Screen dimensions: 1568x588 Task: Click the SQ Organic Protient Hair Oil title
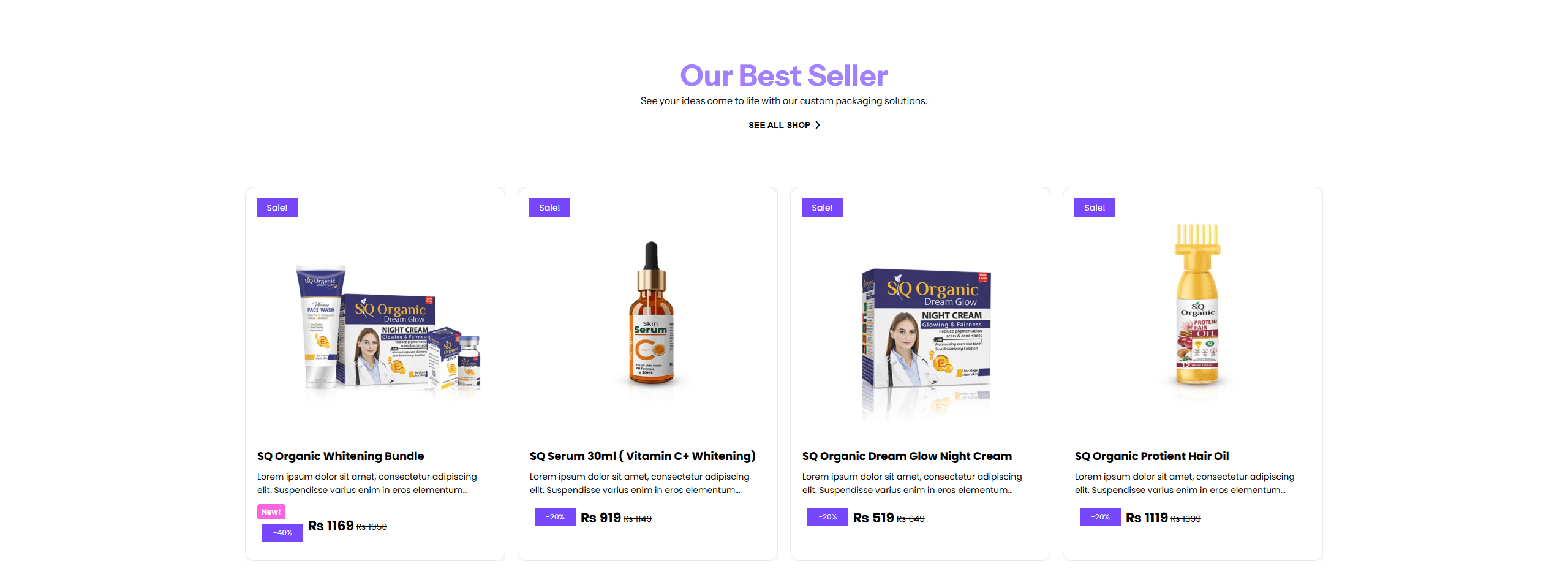tap(1151, 456)
